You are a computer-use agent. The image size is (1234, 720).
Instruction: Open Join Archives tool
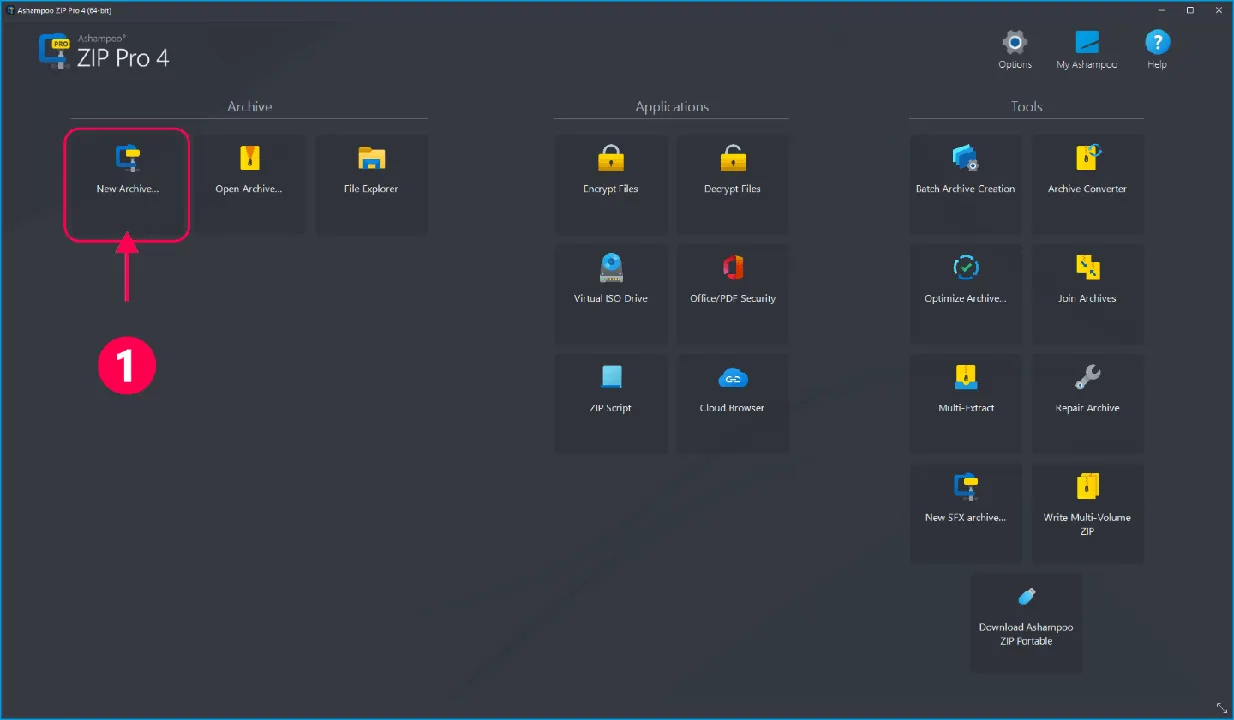(1088, 295)
